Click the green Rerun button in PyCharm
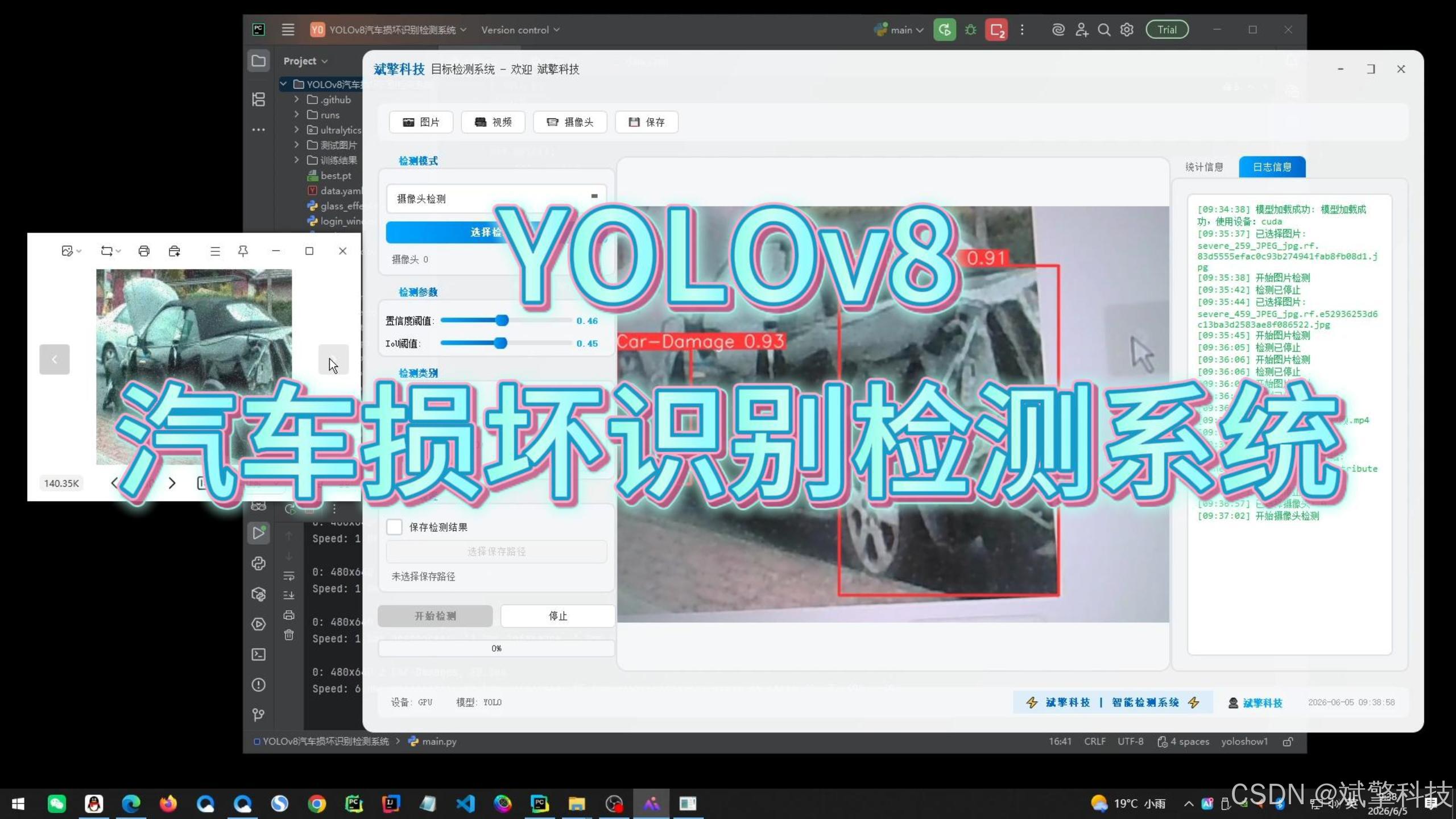1456x819 pixels. coord(945,30)
